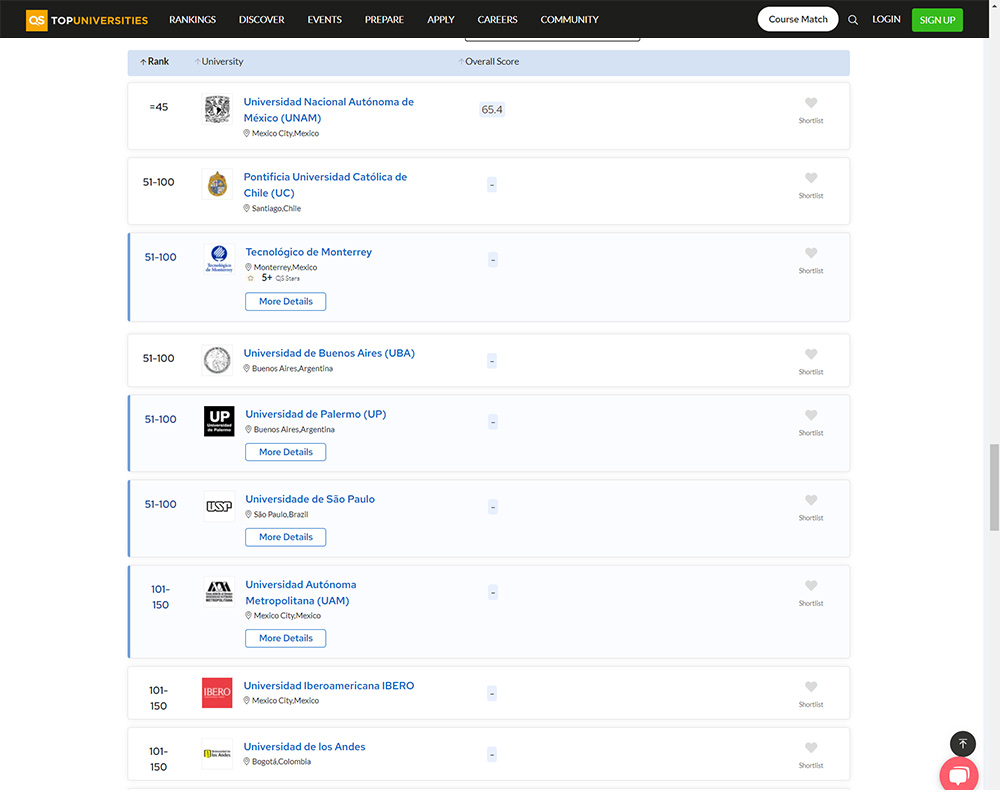Click the green Sign Up button
This screenshot has width=1000, height=790.
click(x=937, y=20)
